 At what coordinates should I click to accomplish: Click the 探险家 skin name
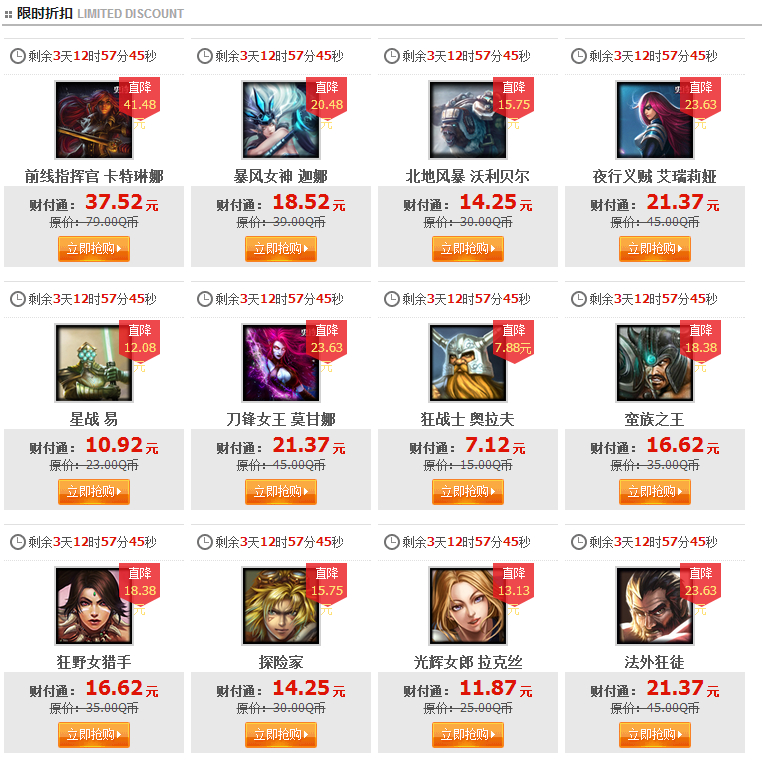click(281, 662)
